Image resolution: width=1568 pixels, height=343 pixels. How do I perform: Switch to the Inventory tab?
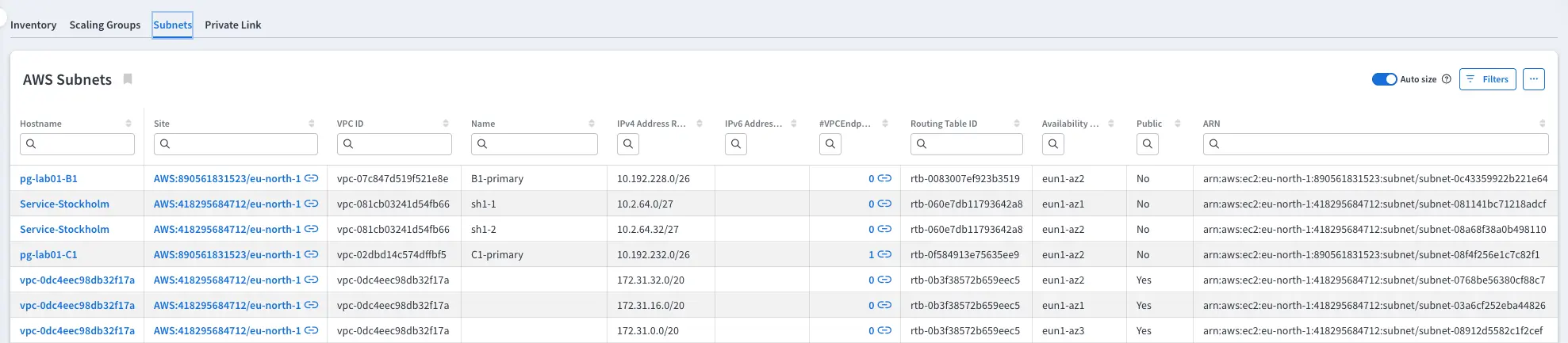[x=33, y=25]
